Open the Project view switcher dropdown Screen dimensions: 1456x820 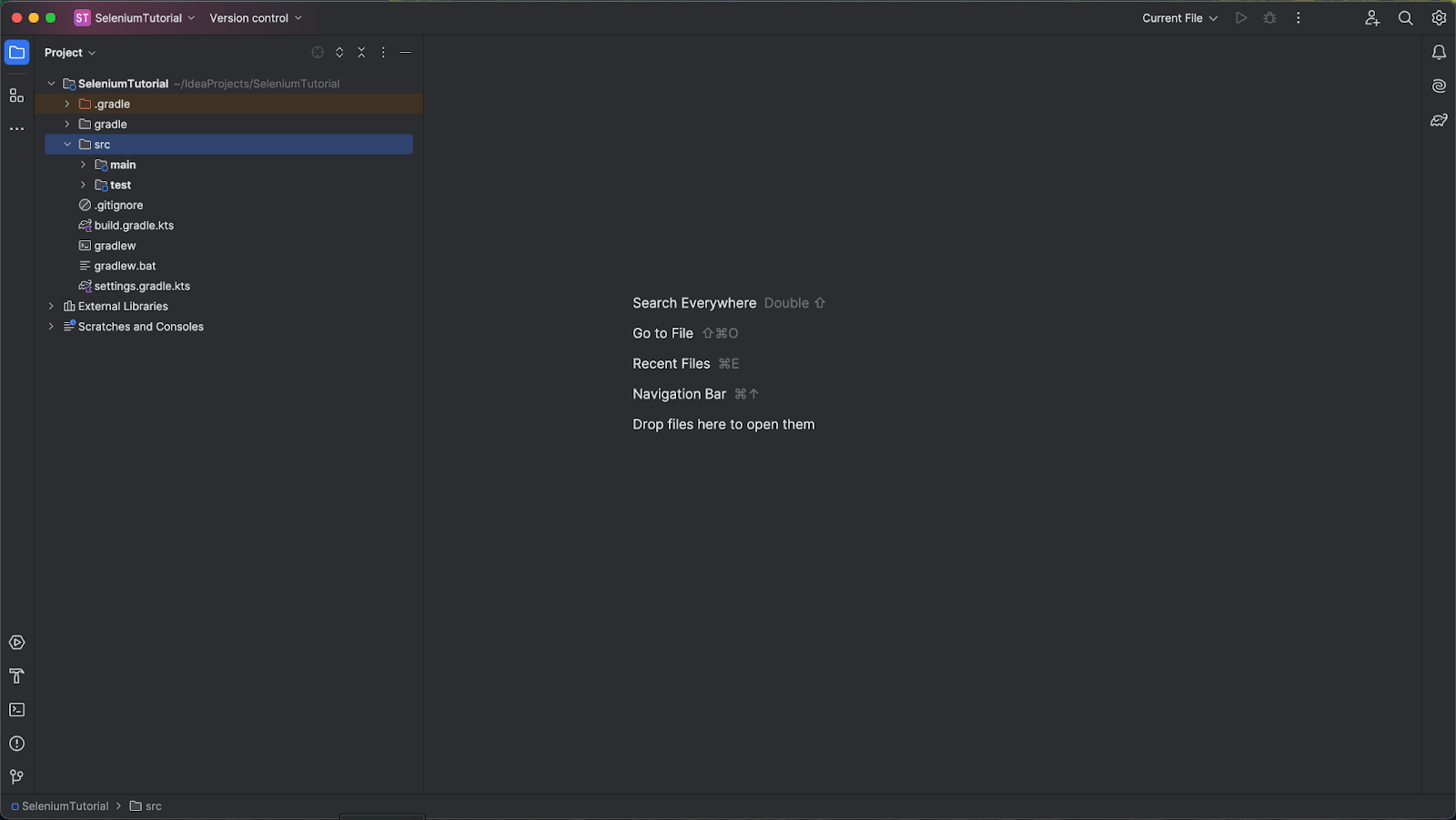pyautogui.click(x=70, y=52)
